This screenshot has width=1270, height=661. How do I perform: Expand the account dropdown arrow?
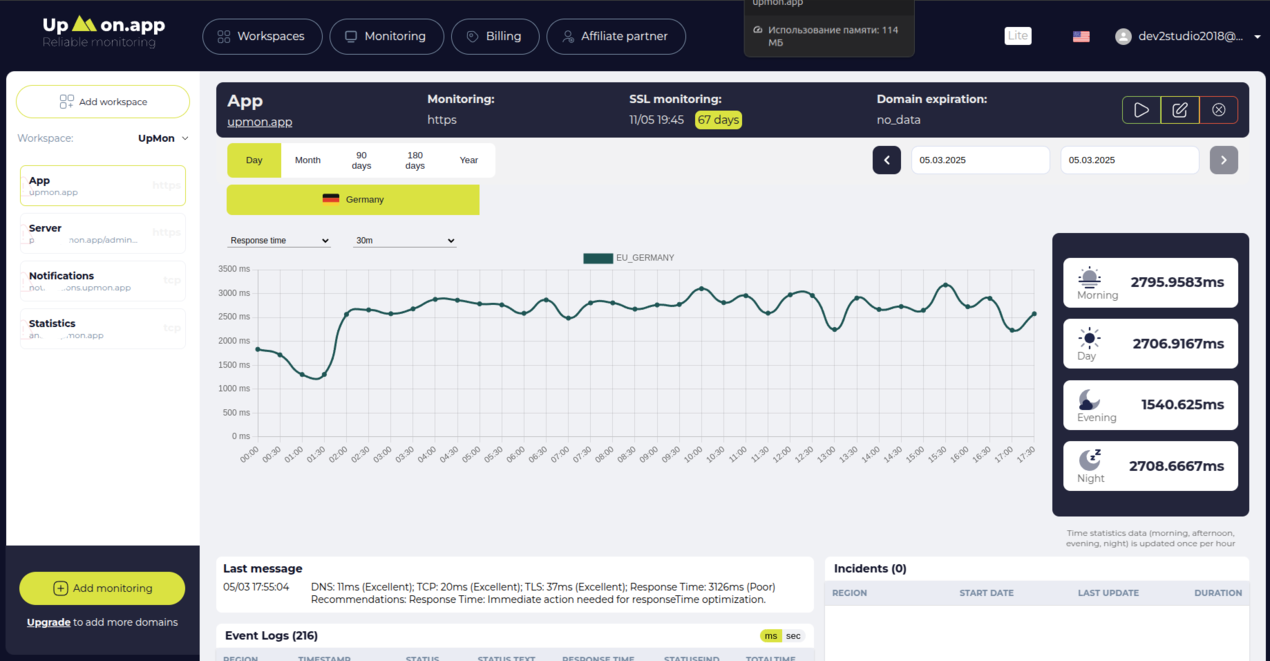tap(1257, 37)
